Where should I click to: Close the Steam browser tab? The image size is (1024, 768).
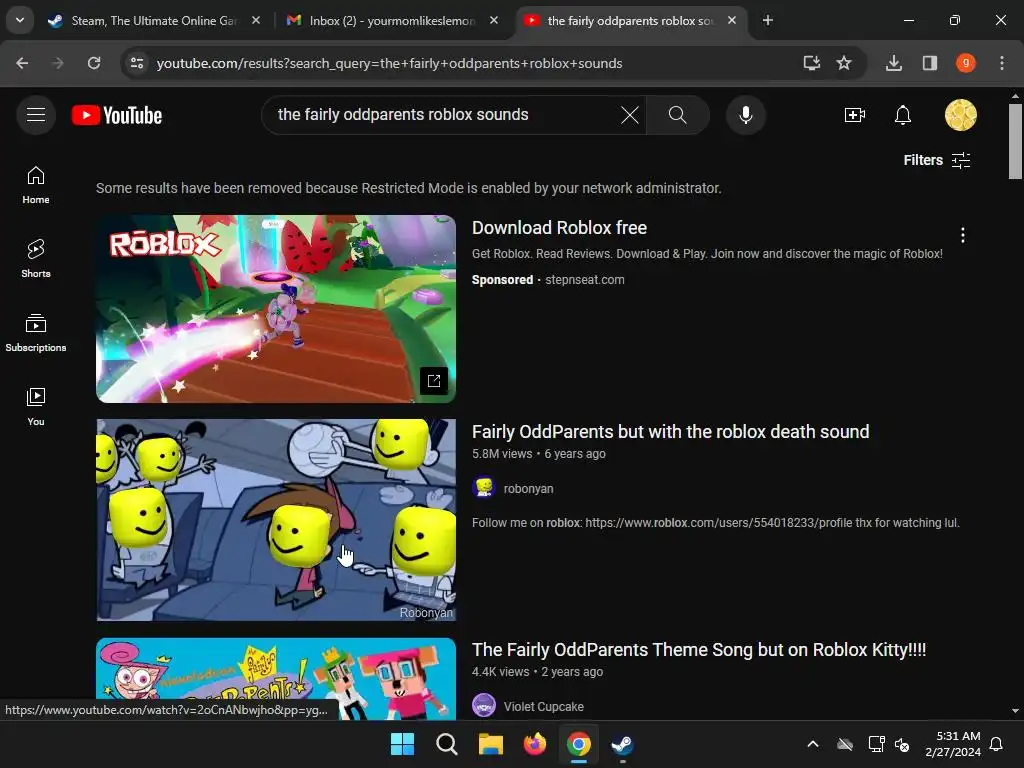[x=256, y=21]
